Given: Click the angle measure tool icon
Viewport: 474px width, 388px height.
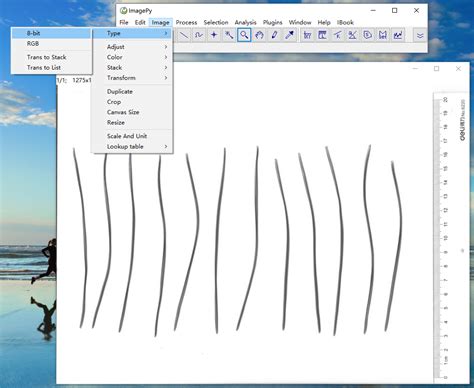Looking at the screenshot, I should [x=337, y=35].
